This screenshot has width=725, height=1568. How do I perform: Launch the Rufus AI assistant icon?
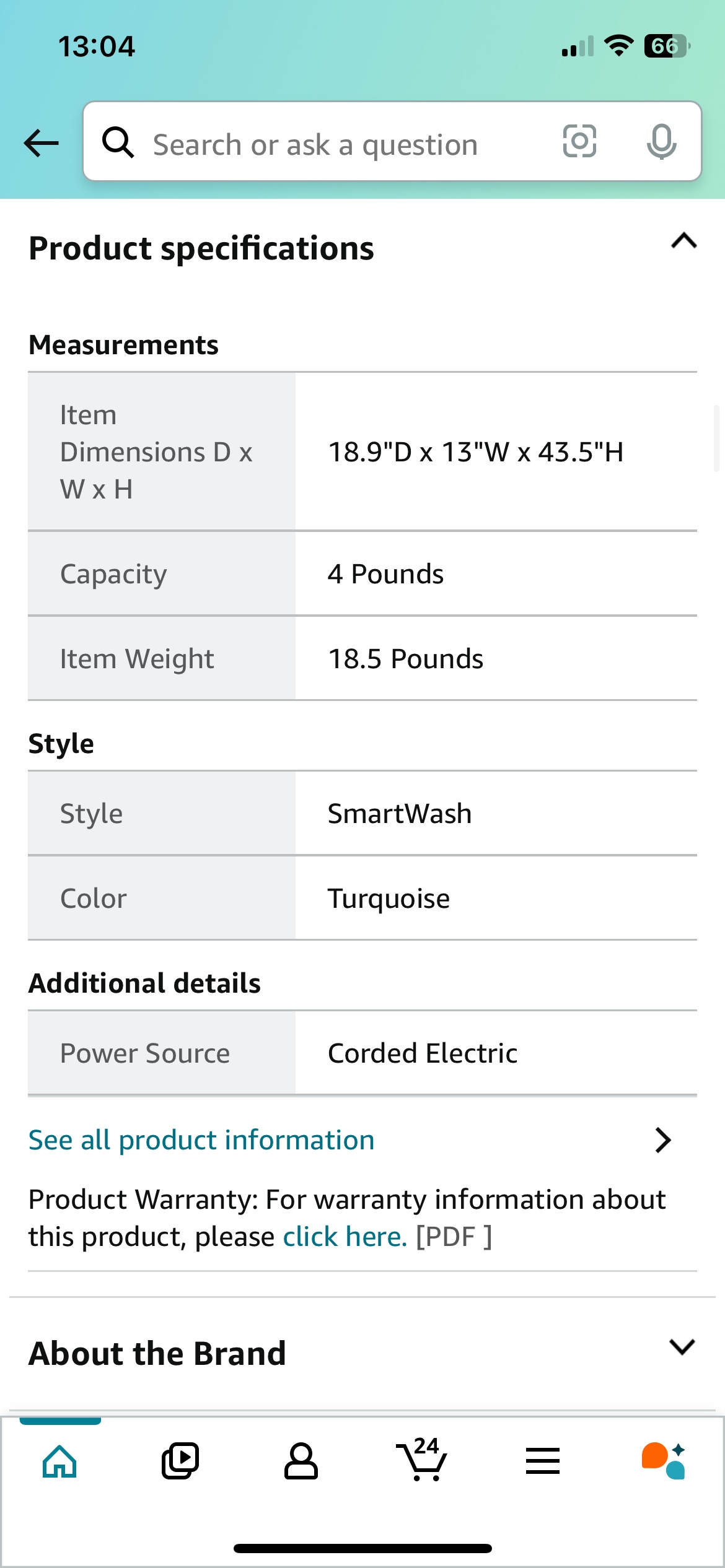coord(664,1461)
